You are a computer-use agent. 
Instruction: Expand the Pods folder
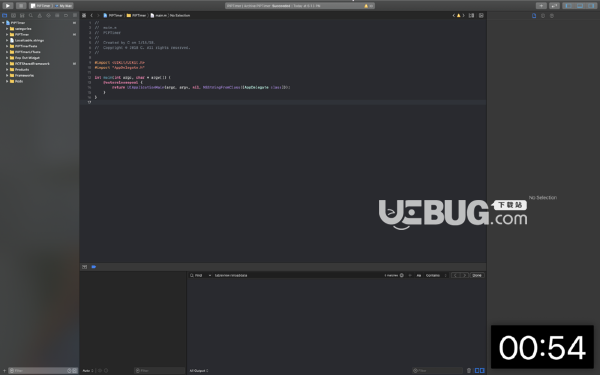point(7,81)
